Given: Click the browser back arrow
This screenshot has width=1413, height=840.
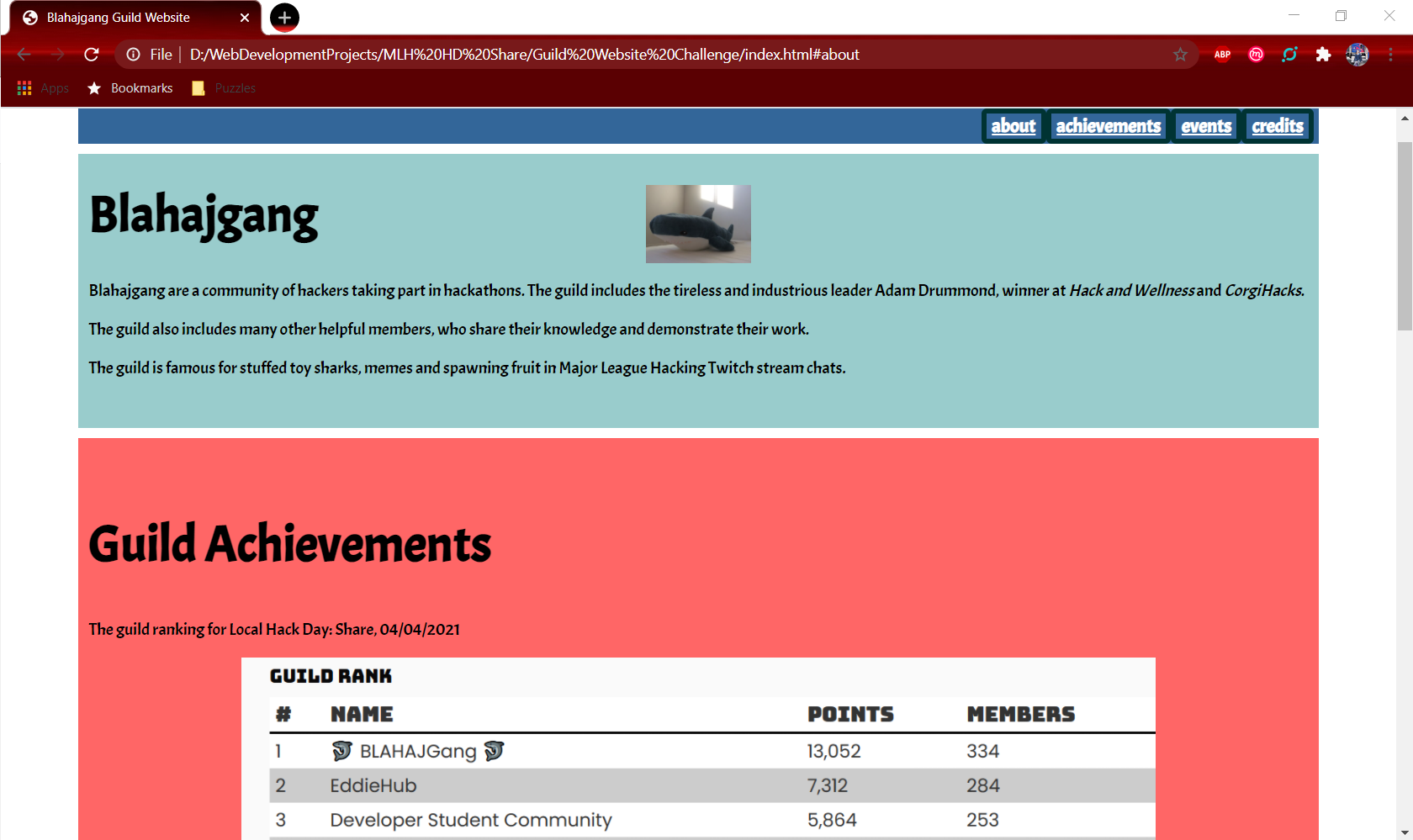Looking at the screenshot, I should 24,55.
